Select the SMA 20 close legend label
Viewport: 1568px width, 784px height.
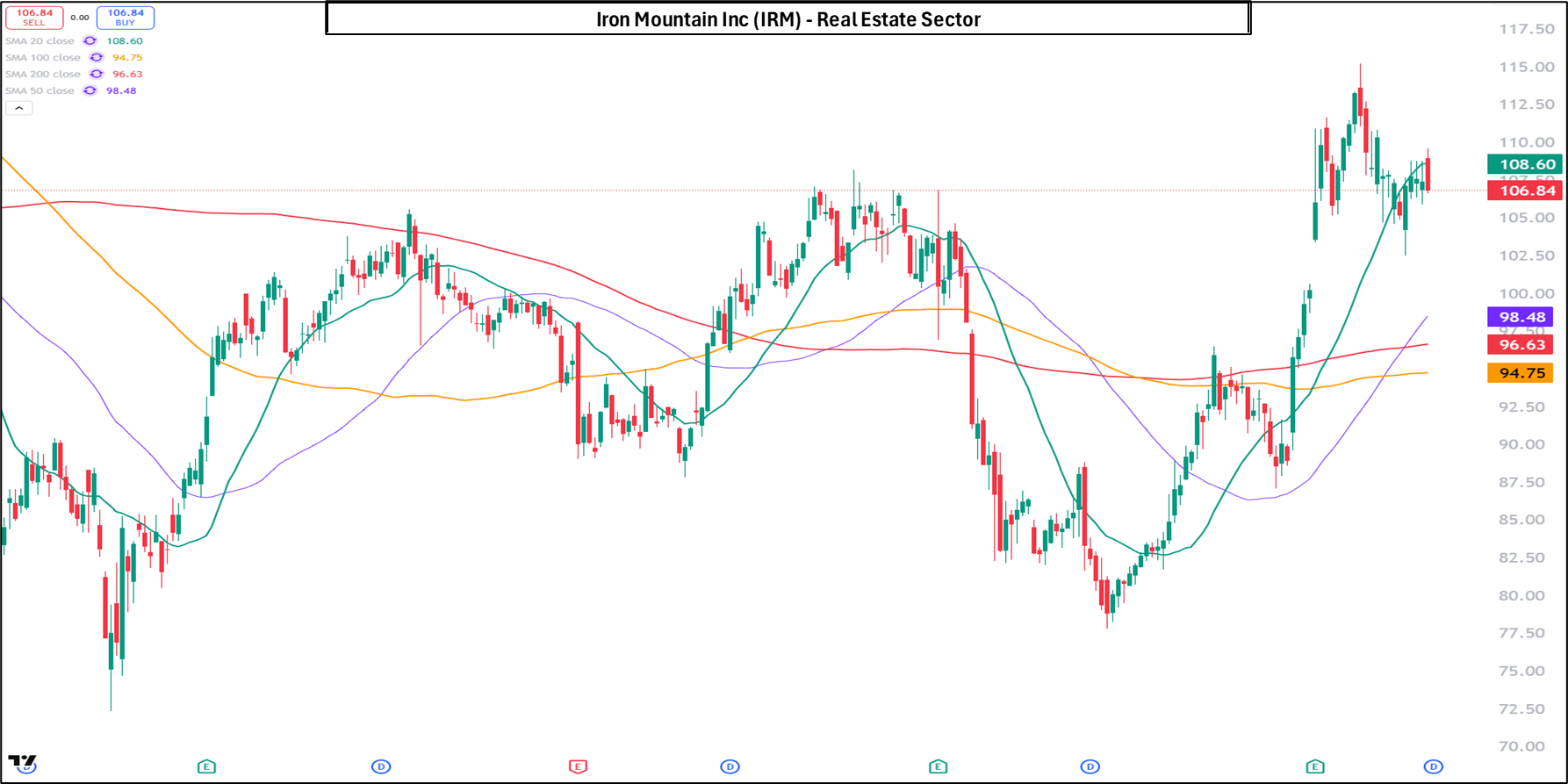40,41
